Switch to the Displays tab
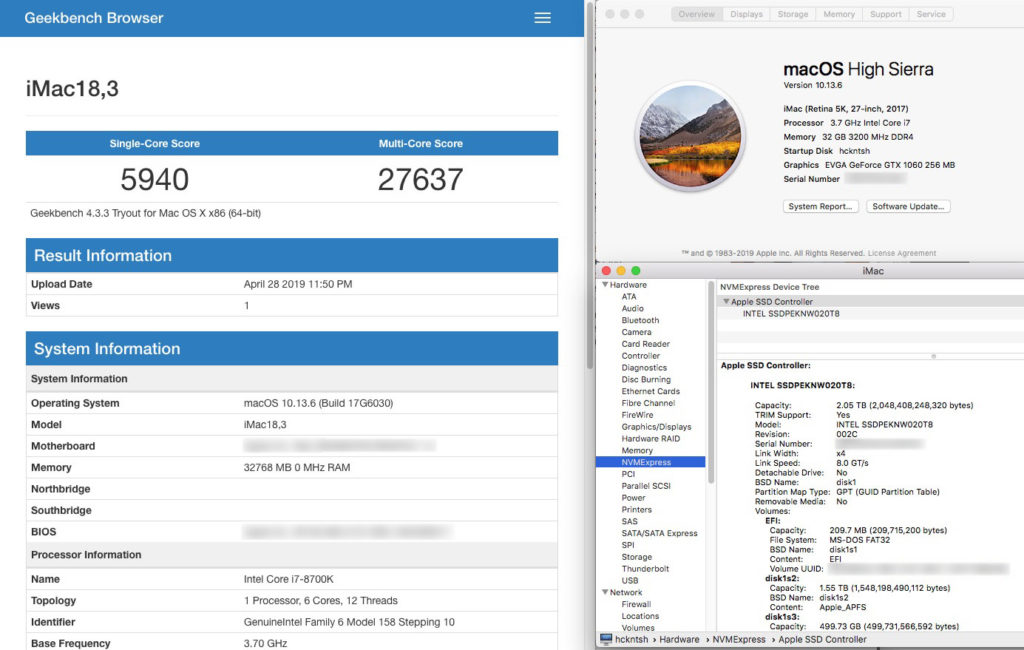This screenshot has height=650, width=1024. pos(746,14)
